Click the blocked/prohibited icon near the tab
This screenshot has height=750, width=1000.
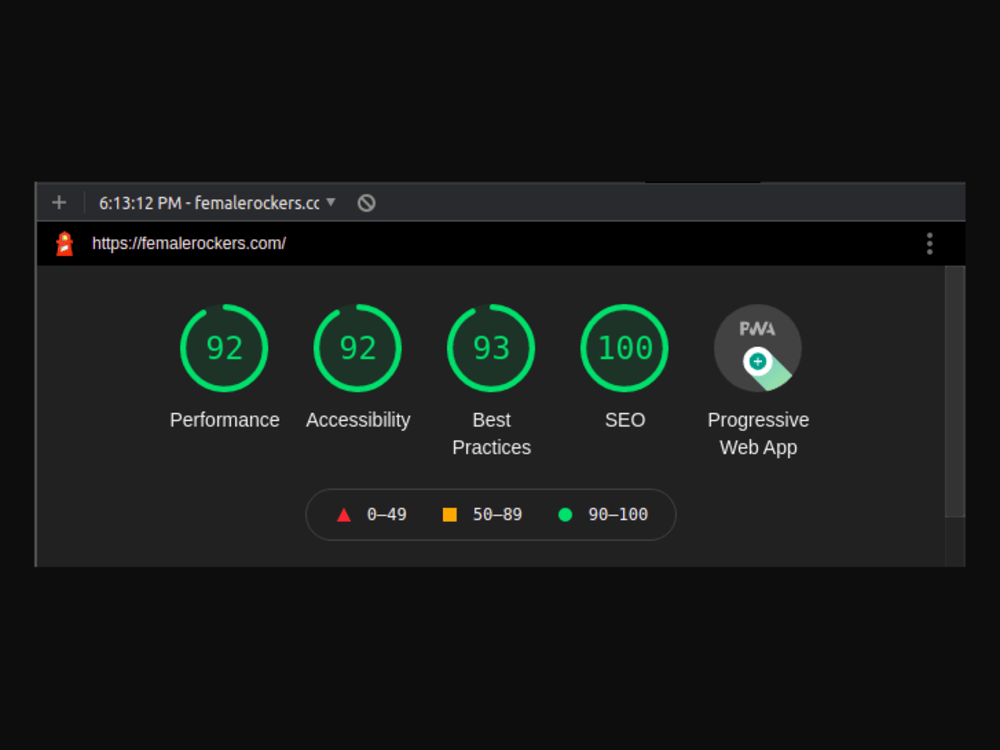365,202
